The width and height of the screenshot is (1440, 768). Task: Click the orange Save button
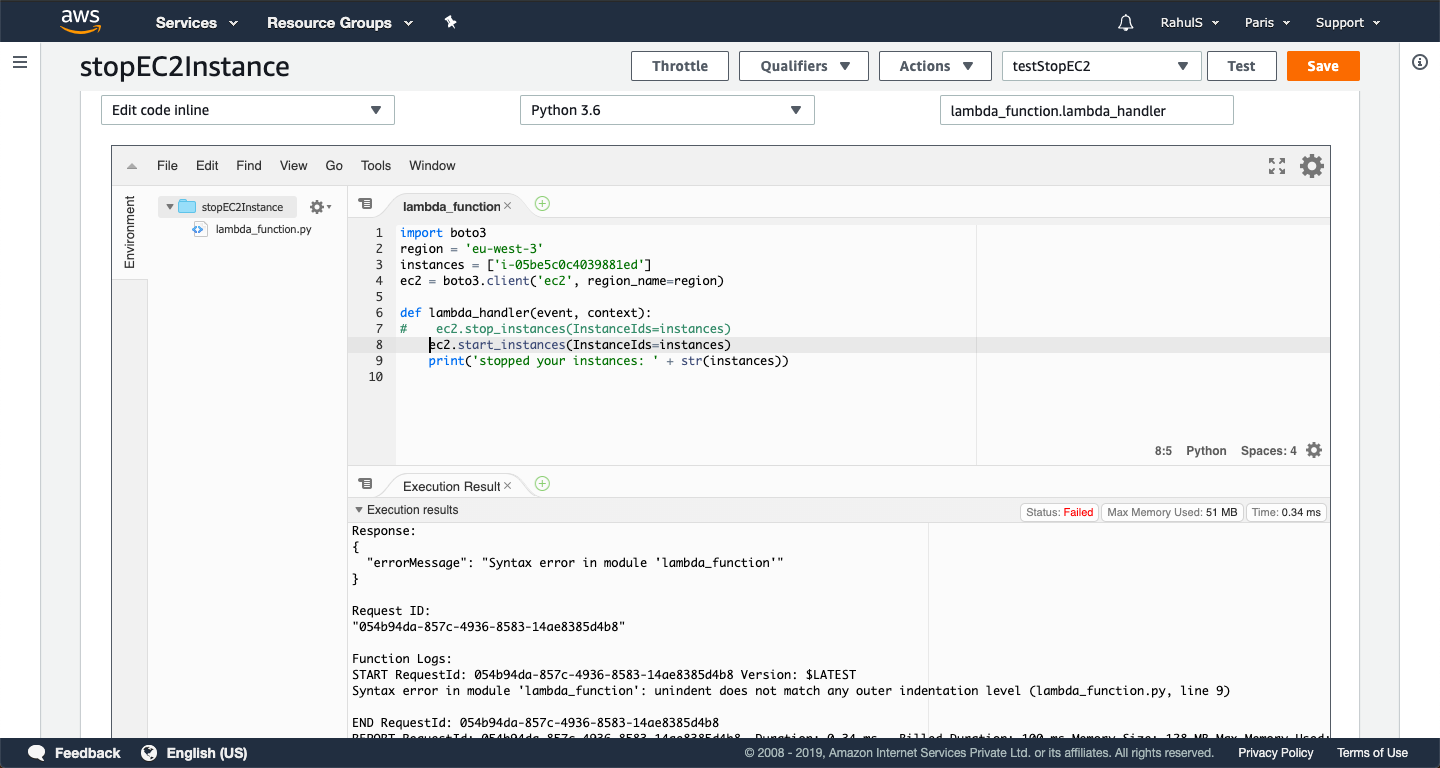(x=1322, y=66)
